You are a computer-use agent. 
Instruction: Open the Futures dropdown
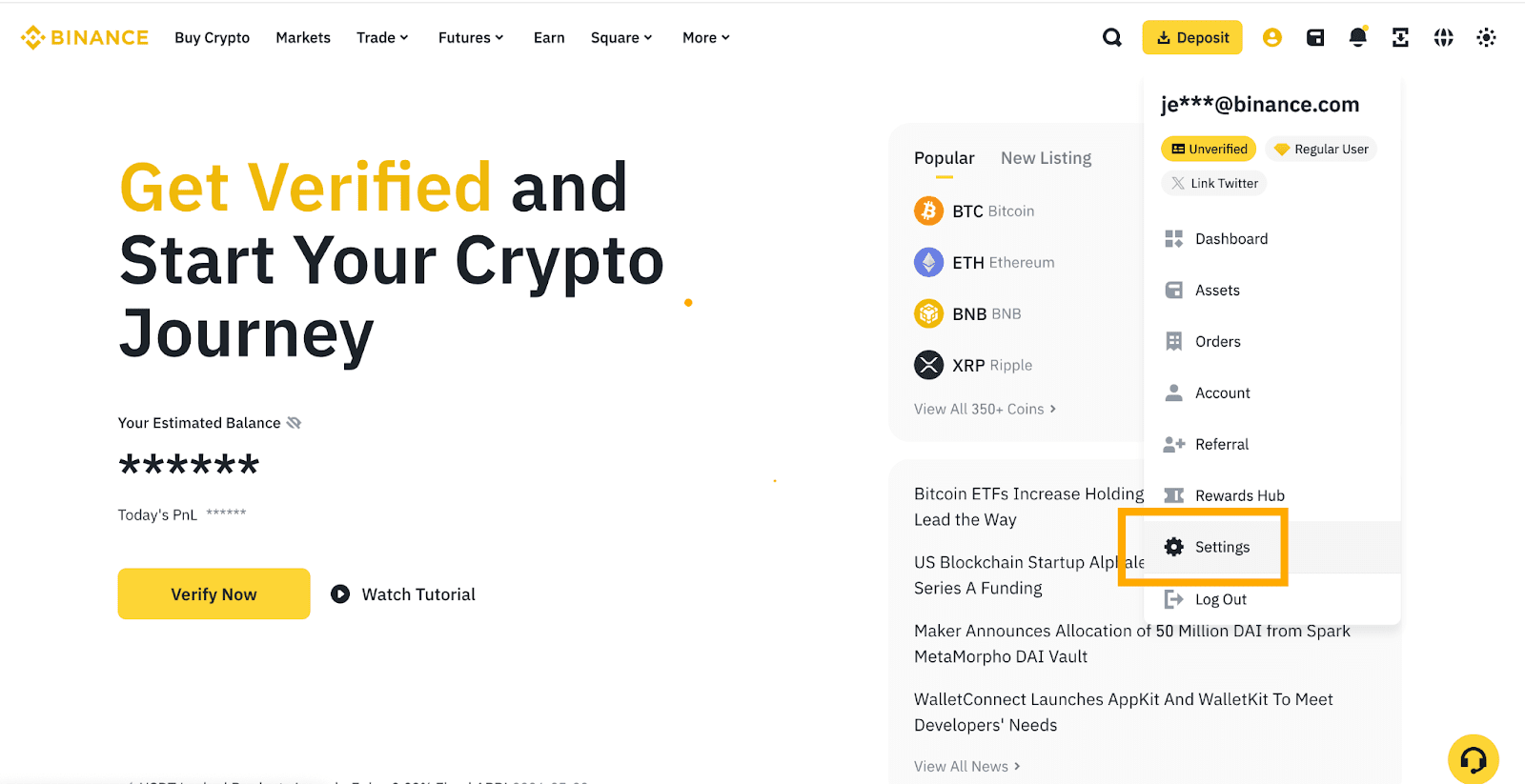click(x=469, y=37)
